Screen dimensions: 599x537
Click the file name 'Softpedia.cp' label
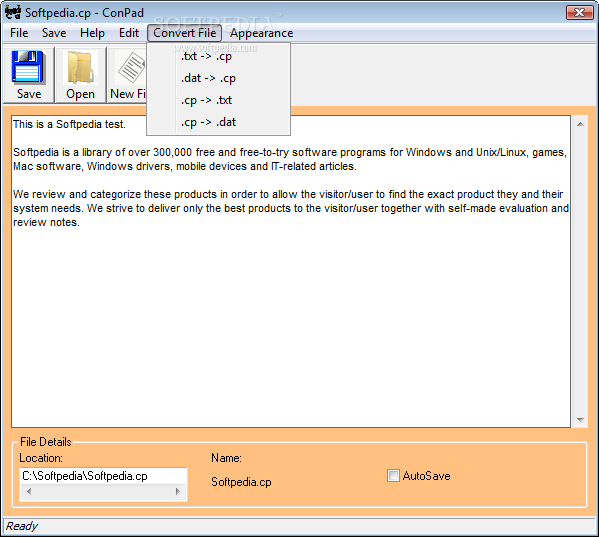click(241, 482)
